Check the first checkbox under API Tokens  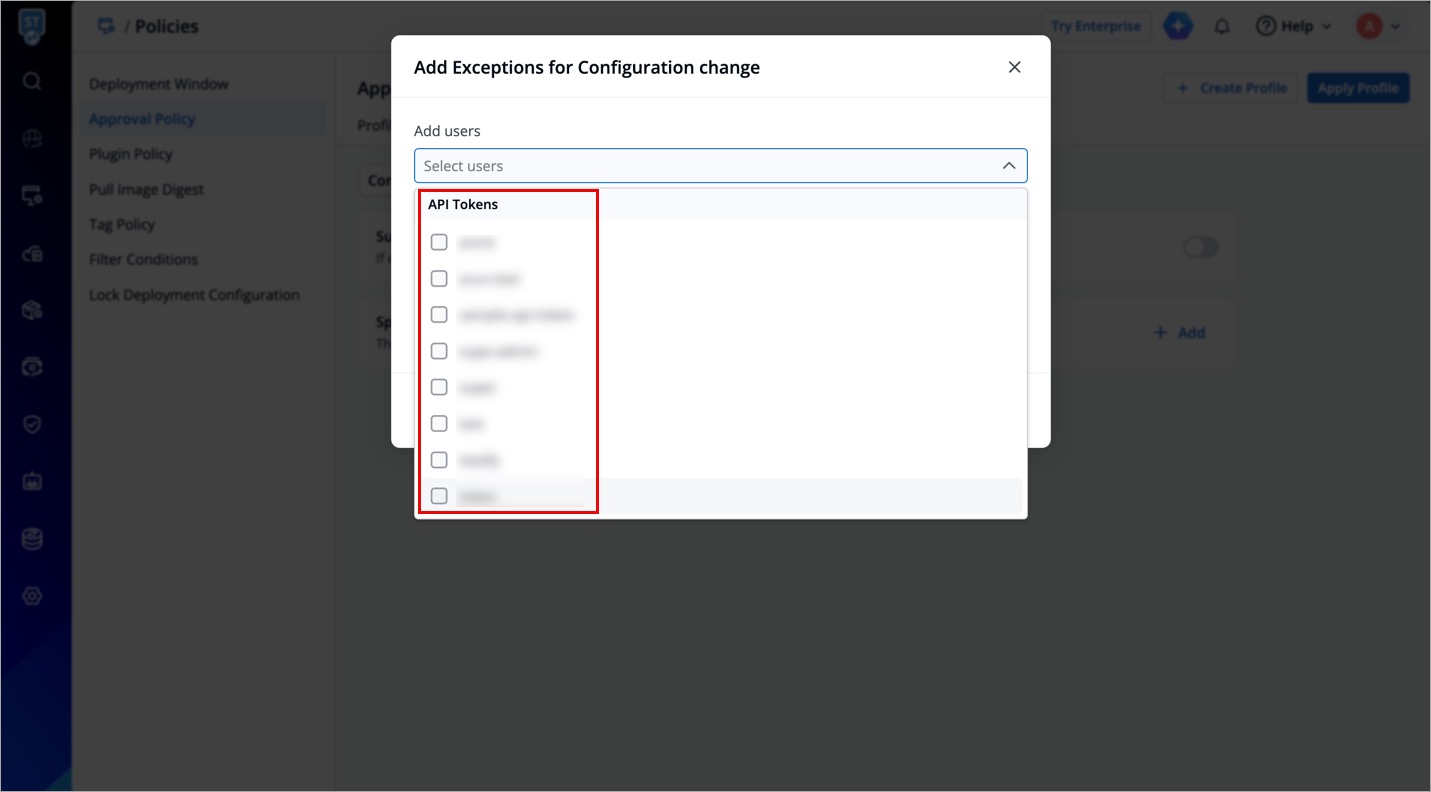439,242
